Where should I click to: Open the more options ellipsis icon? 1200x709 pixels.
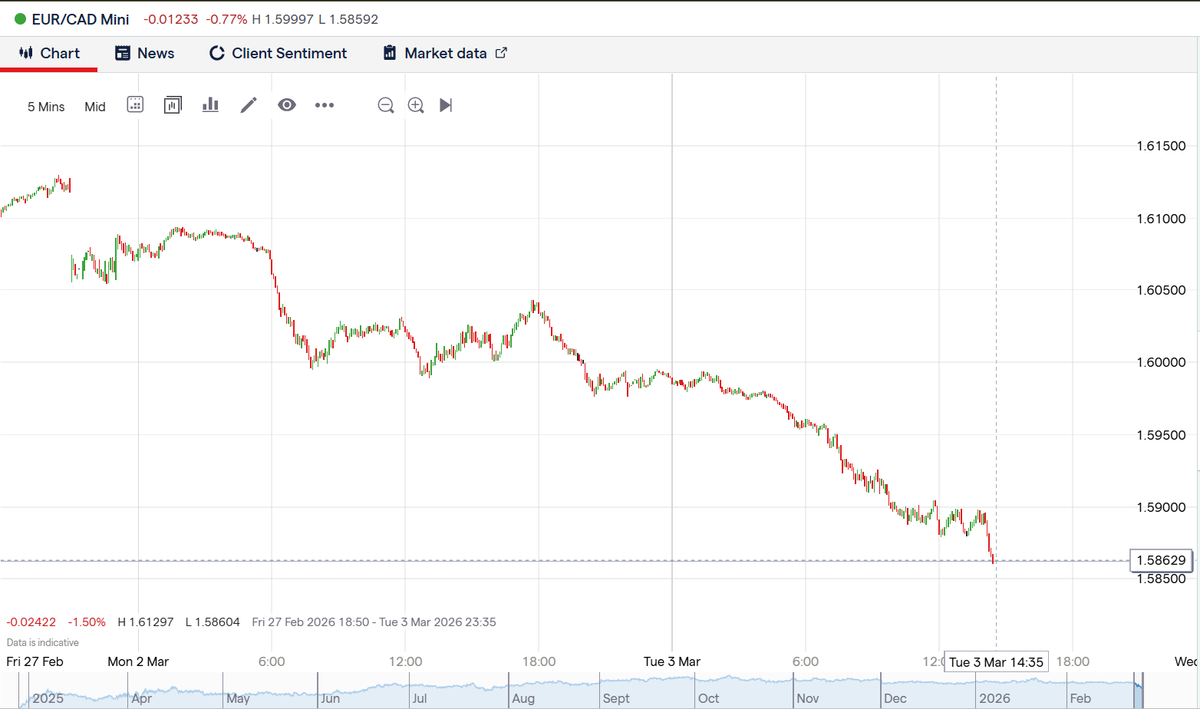(324, 104)
